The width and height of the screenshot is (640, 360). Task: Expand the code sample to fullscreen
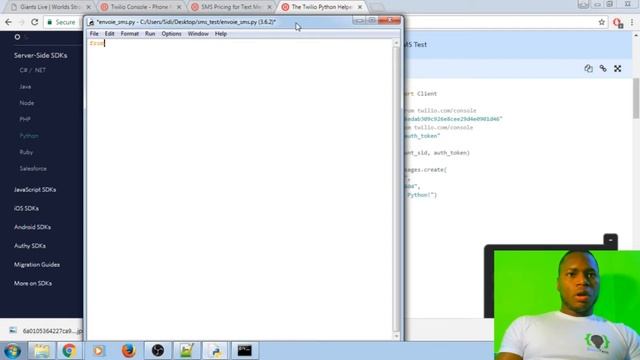pyautogui.click(x=618, y=69)
